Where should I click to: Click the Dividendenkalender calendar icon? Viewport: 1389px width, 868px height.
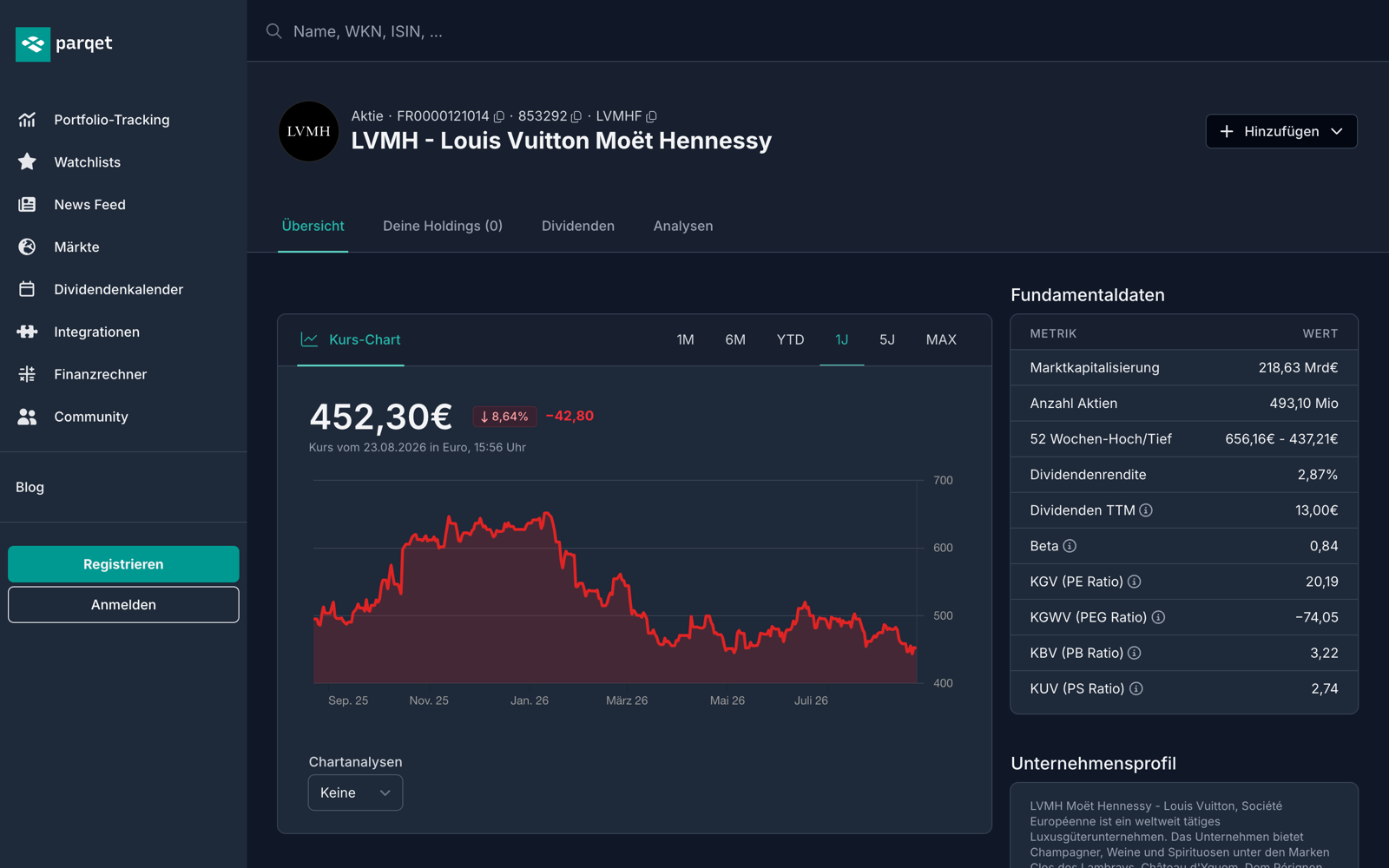click(x=27, y=289)
